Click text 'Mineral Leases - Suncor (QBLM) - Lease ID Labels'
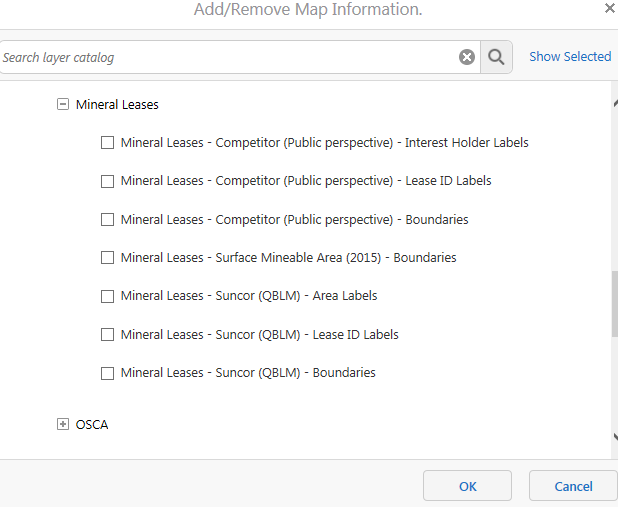This screenshot has width=618, height=507. [x=259, y=335]
